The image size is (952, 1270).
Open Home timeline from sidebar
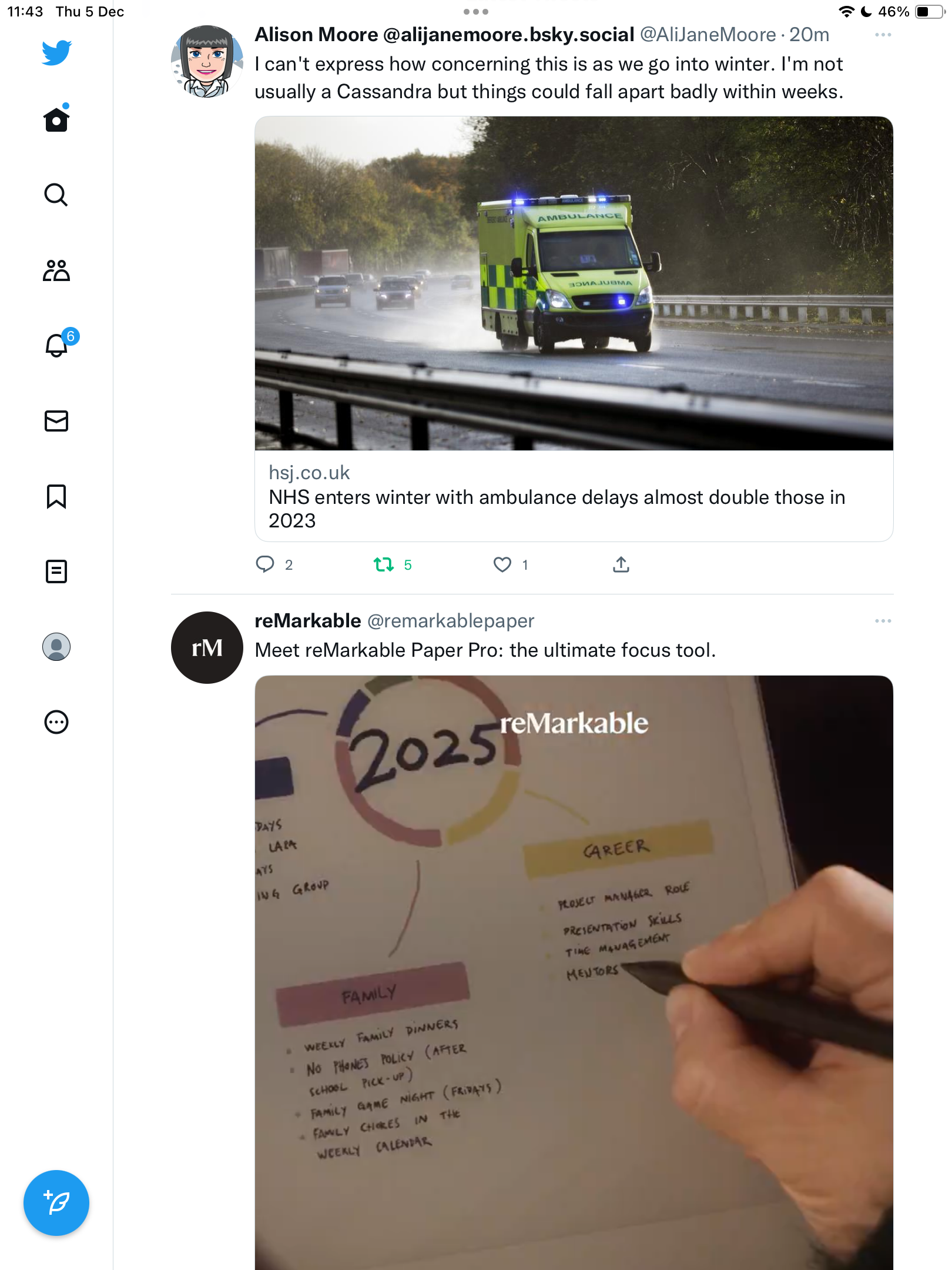pyautogui.click(x=56, y=119)
